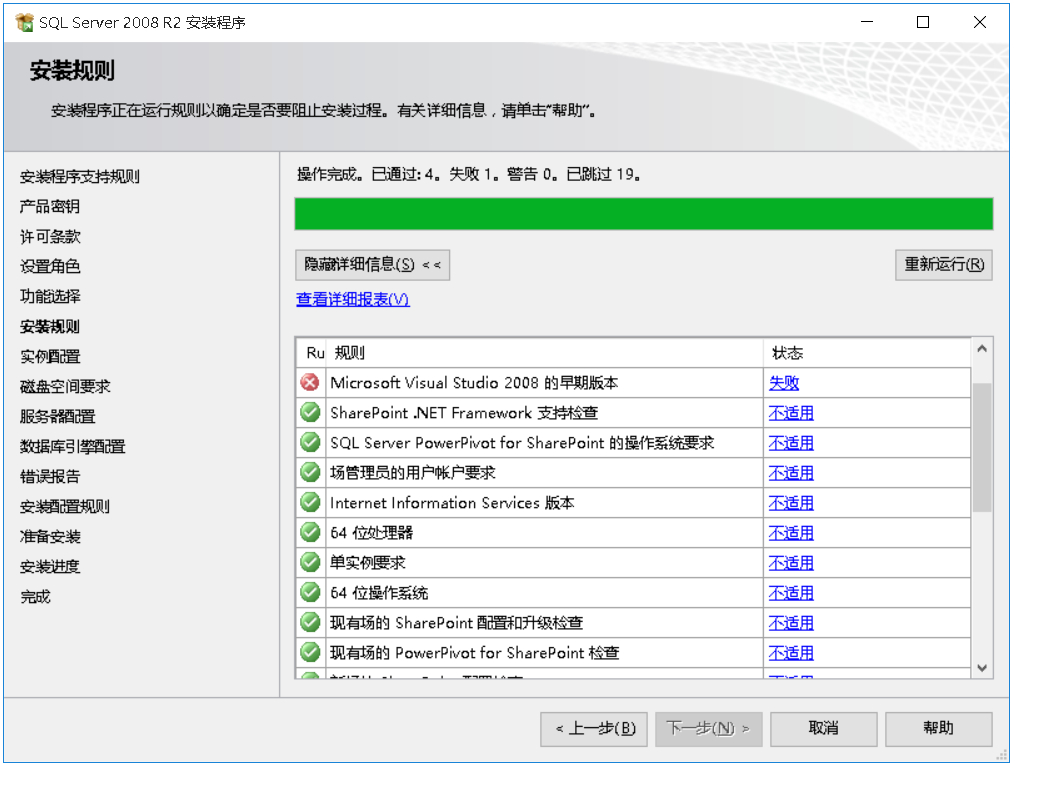Image resolution: width=1059 pixels, height=788 pixels.
Task: Click rules list scrollbar down arrow
Action: coord(982,668)
